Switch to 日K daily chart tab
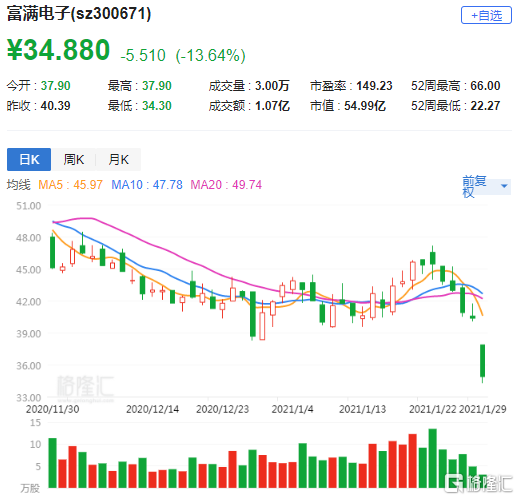 [x=29, y=159]
